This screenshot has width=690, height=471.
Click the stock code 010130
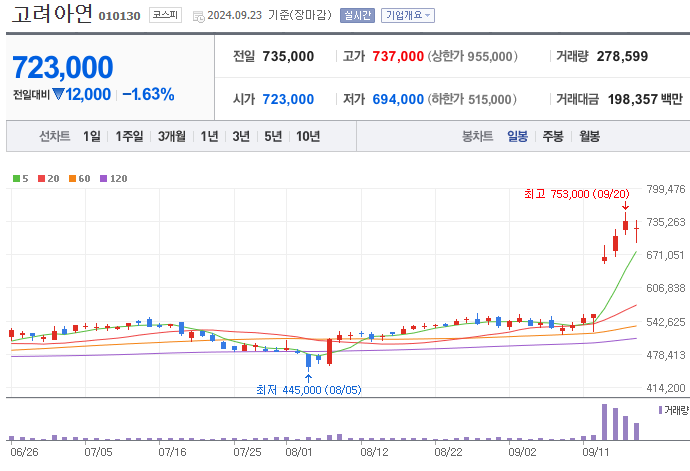click(119, 16)
